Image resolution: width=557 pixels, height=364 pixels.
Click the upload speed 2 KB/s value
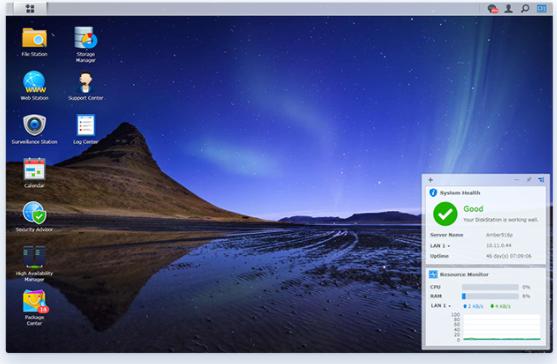coord(474,306)
